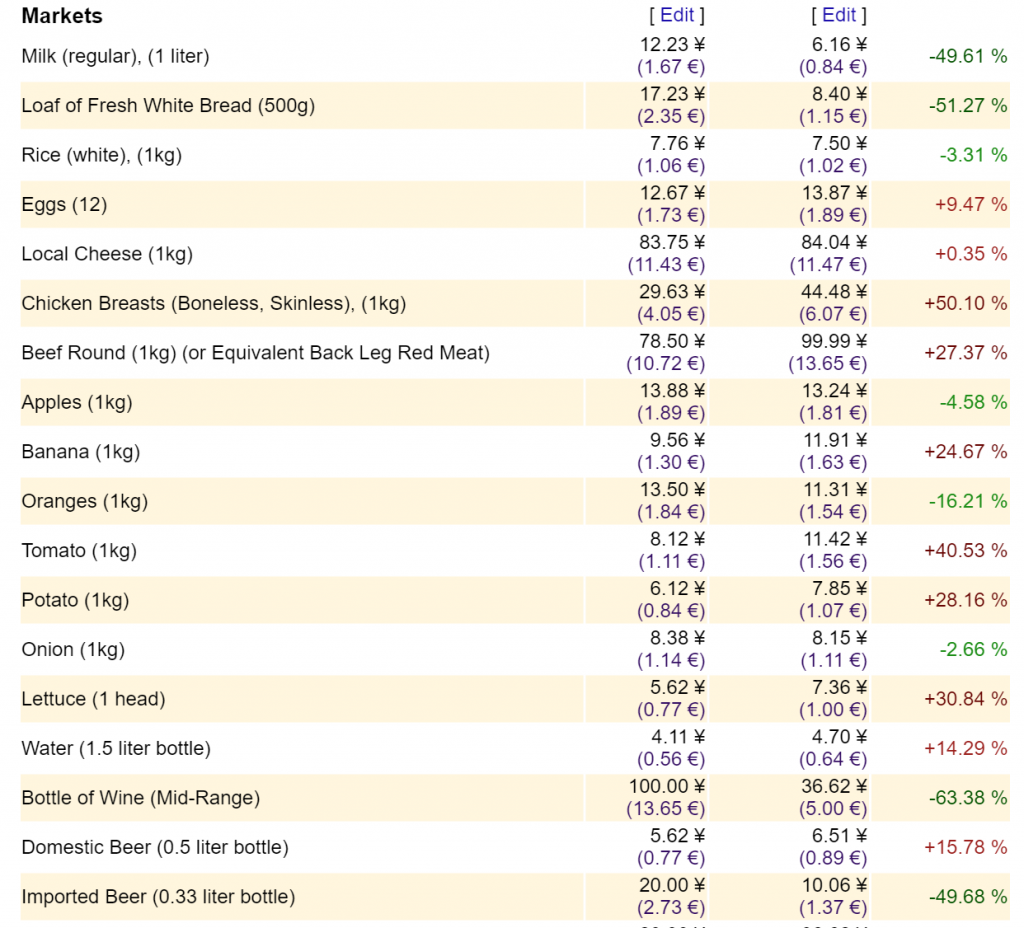
Task: Click the 99.99 ¥ beef price
Action: [x=834, y=341]
